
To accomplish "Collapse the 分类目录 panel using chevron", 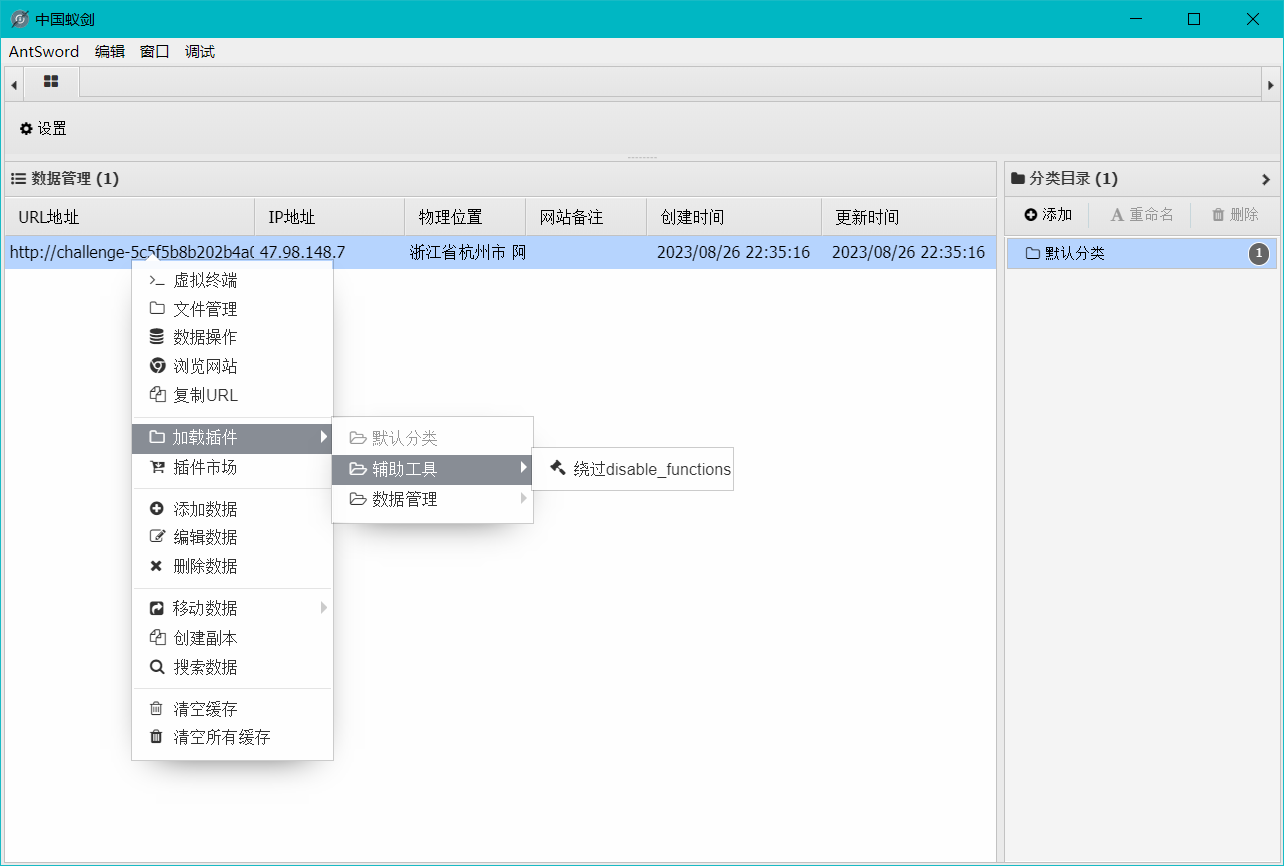I will (x=1265, y=180).
